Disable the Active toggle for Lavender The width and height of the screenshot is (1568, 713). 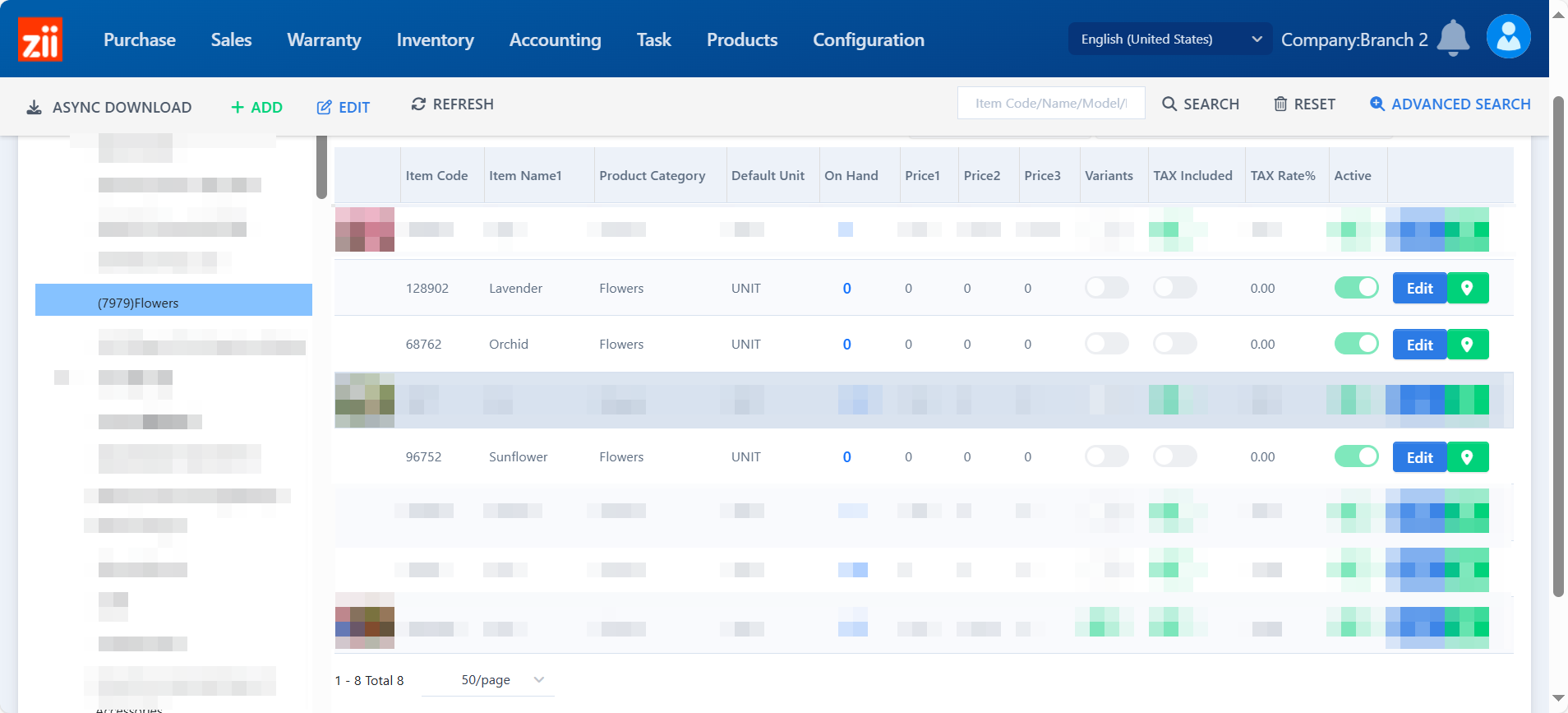(1356, 288)
